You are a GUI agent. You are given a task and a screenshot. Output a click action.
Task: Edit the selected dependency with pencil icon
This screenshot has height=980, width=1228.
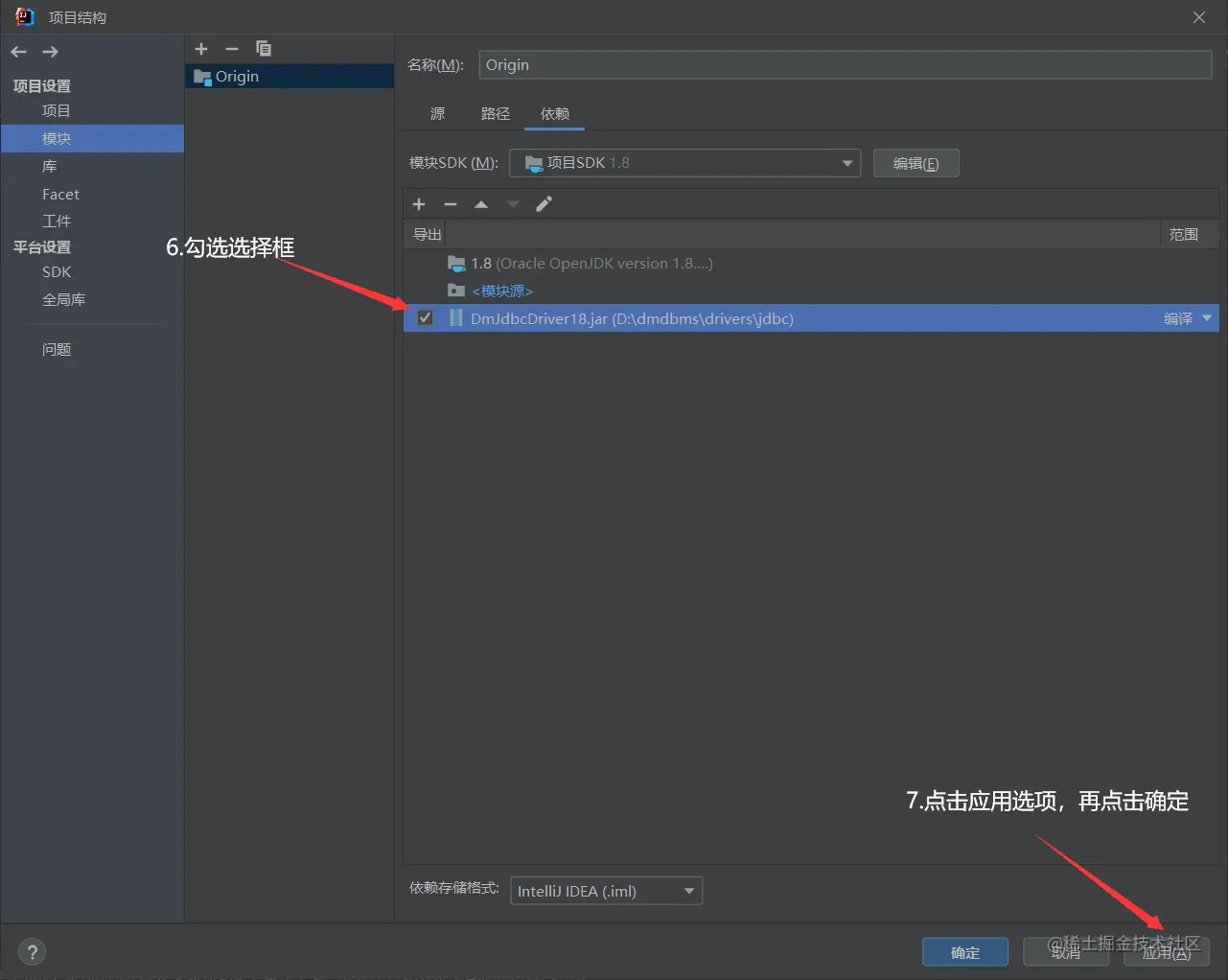(544, 204)
